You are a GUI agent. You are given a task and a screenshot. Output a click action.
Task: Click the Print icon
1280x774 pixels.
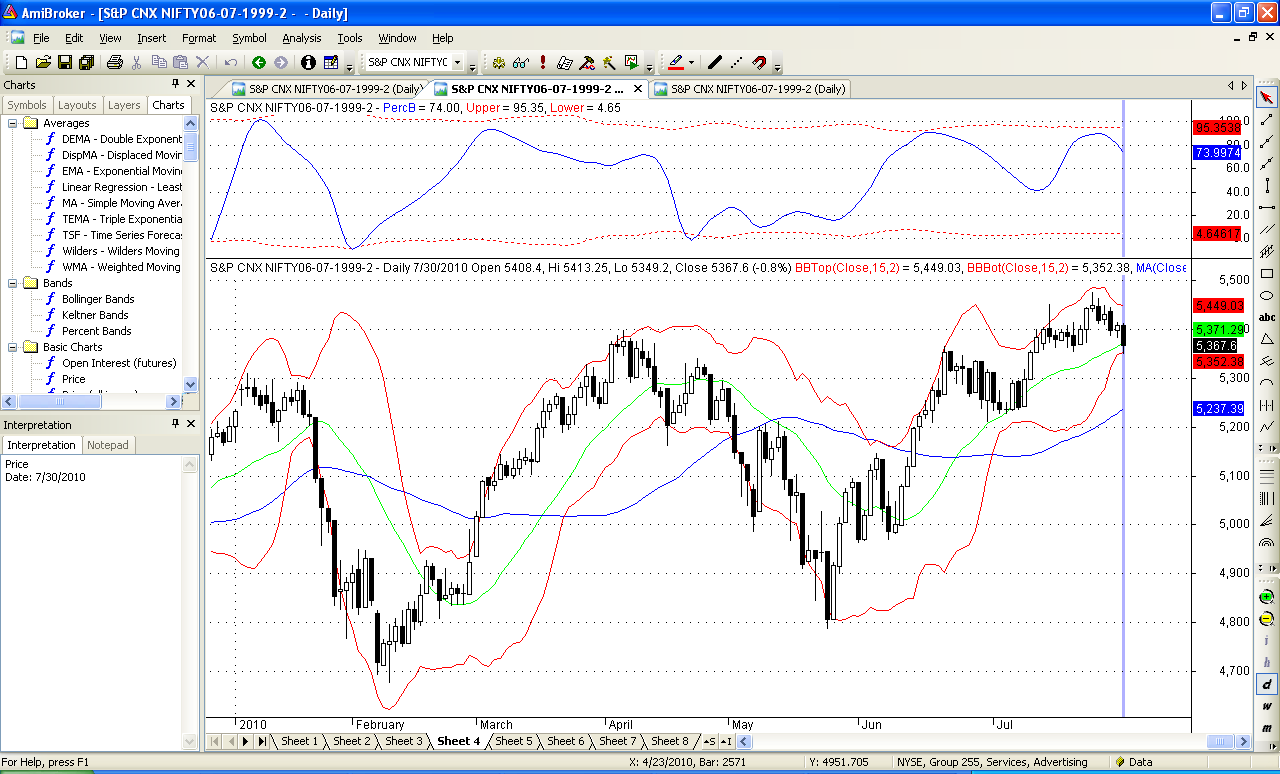point(114,62)
